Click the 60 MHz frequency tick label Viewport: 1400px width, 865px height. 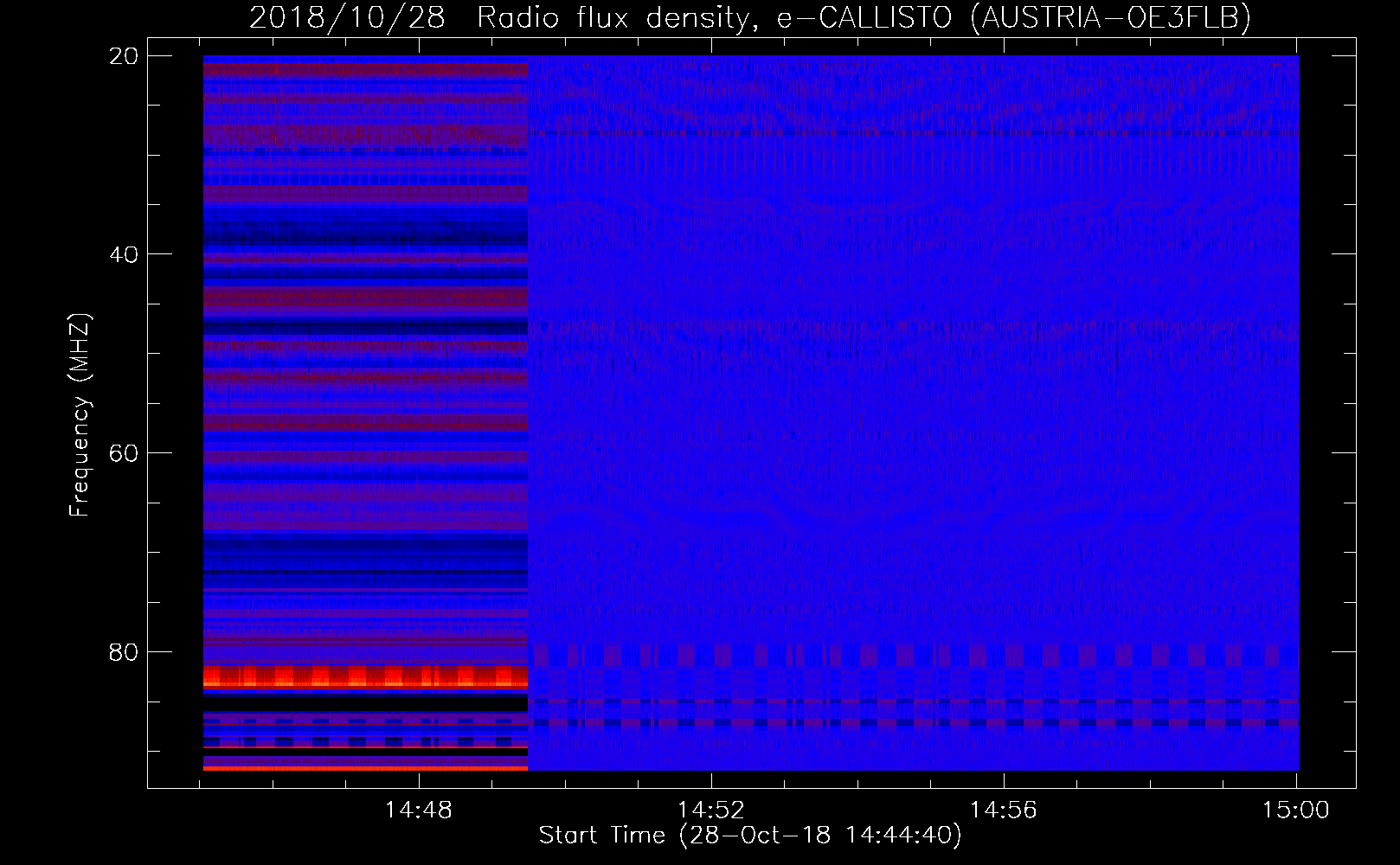[124, 453]
